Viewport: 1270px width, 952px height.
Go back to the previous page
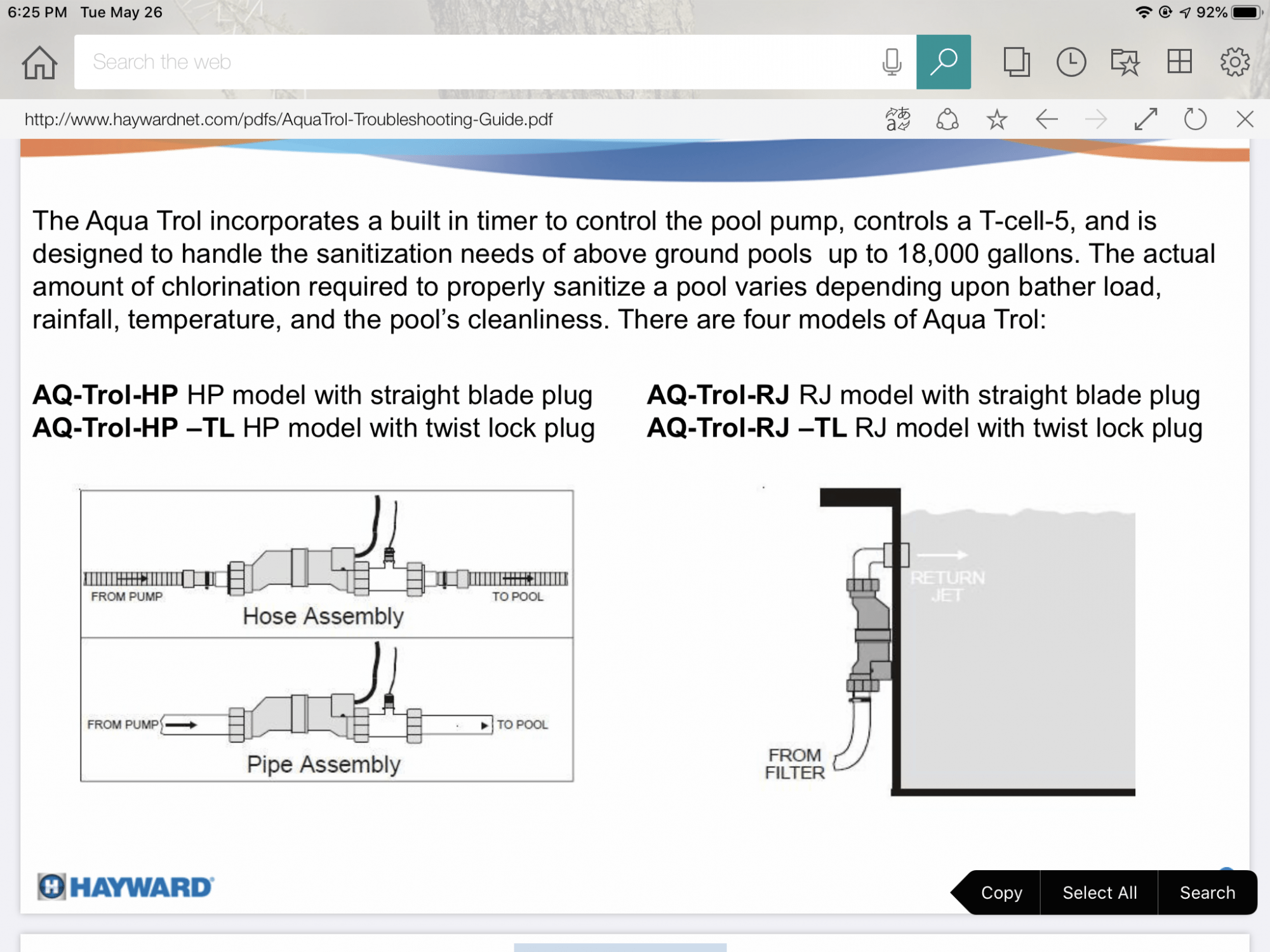click(x=1046, y=119)
